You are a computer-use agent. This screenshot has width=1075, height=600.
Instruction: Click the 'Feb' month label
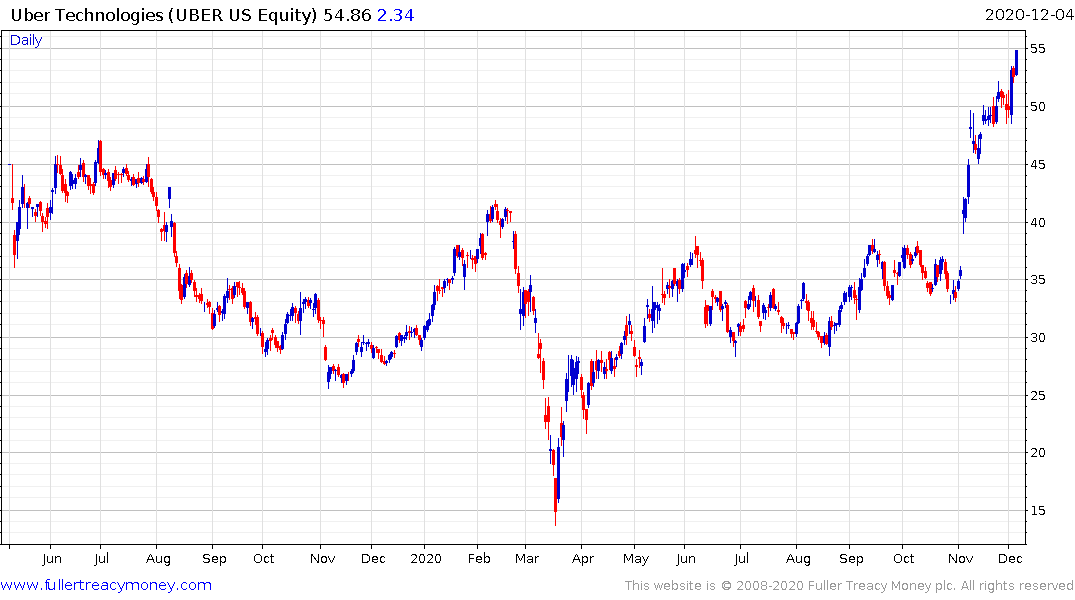click(x=479, y=558)
